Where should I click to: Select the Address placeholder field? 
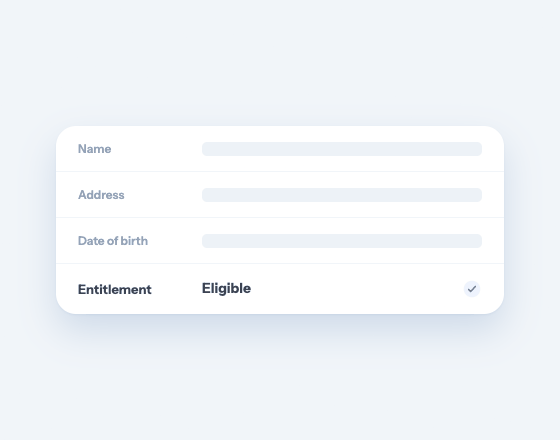point(342,195)
